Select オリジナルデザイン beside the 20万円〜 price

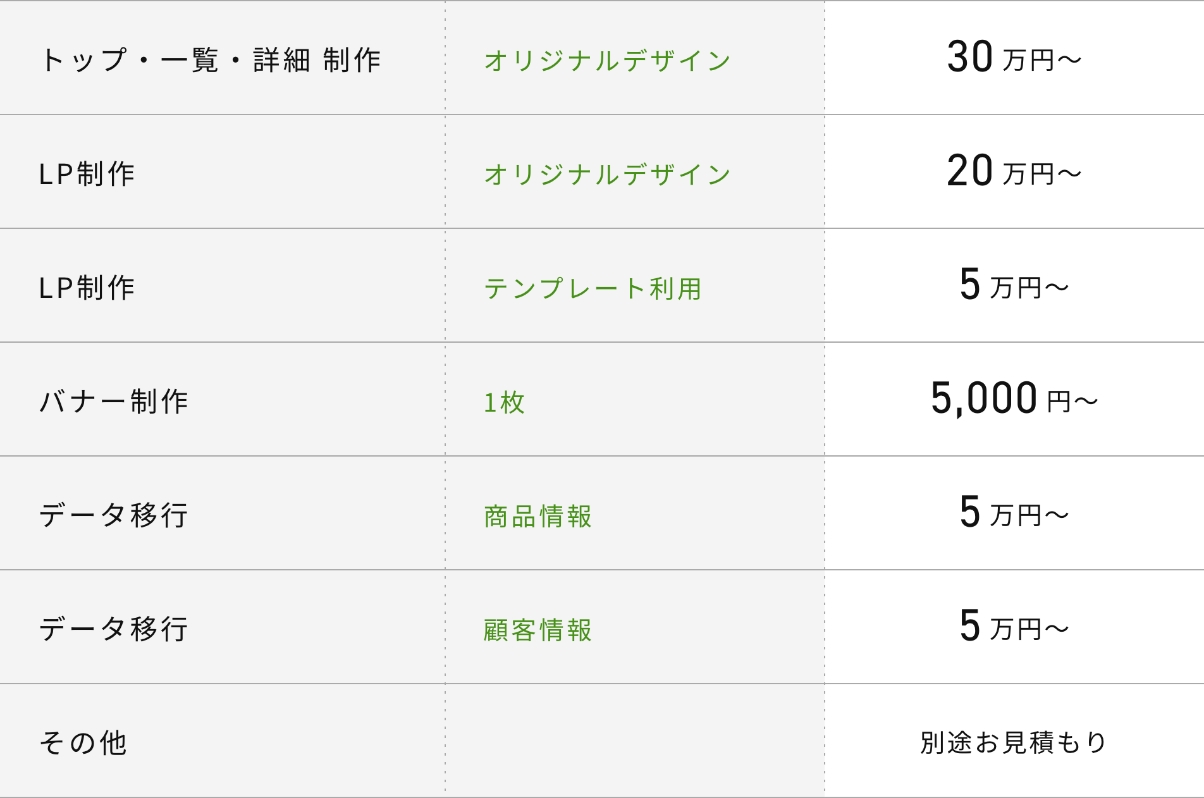pyautogui.click(x=607, y=175)
